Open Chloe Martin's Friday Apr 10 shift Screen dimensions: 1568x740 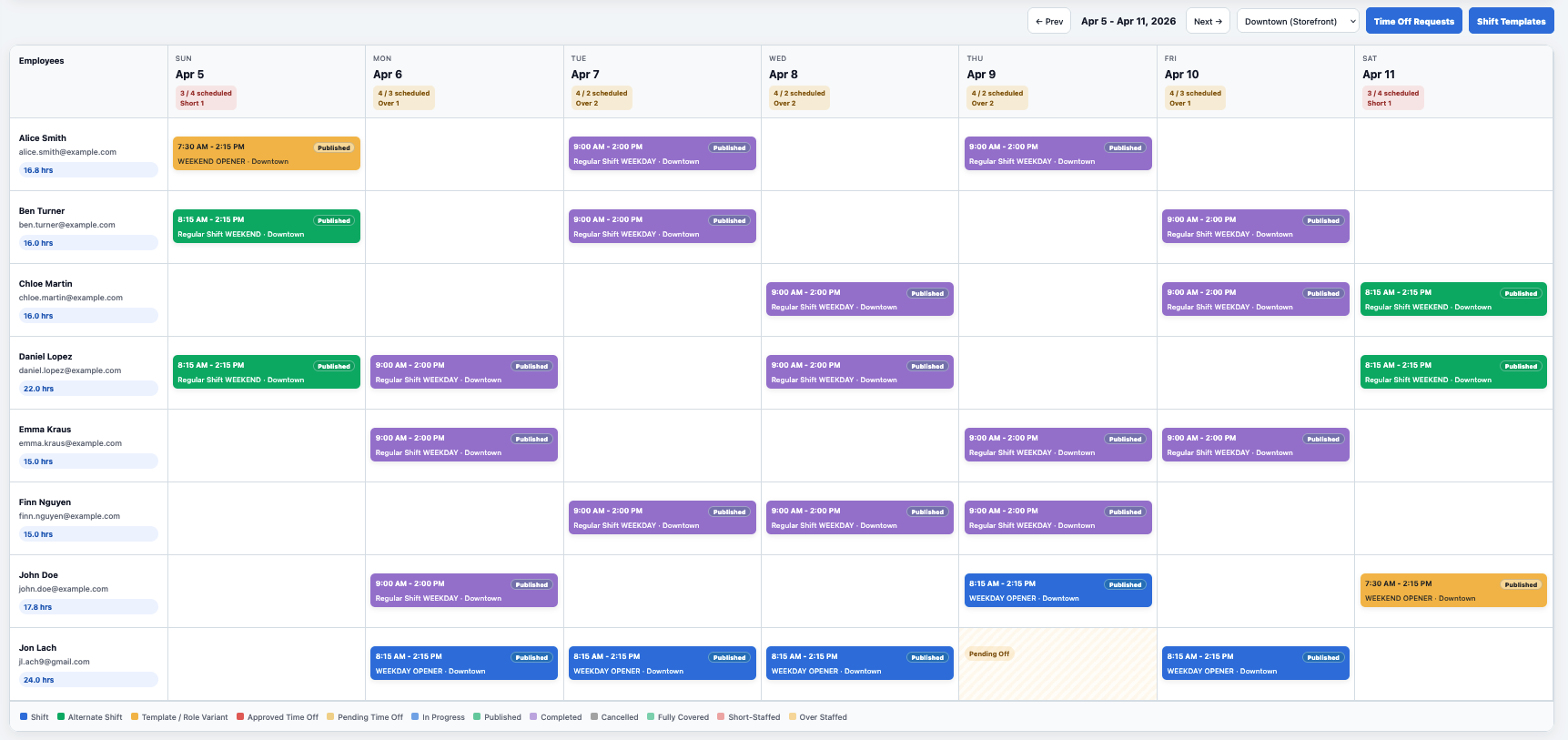[1256, 299]
